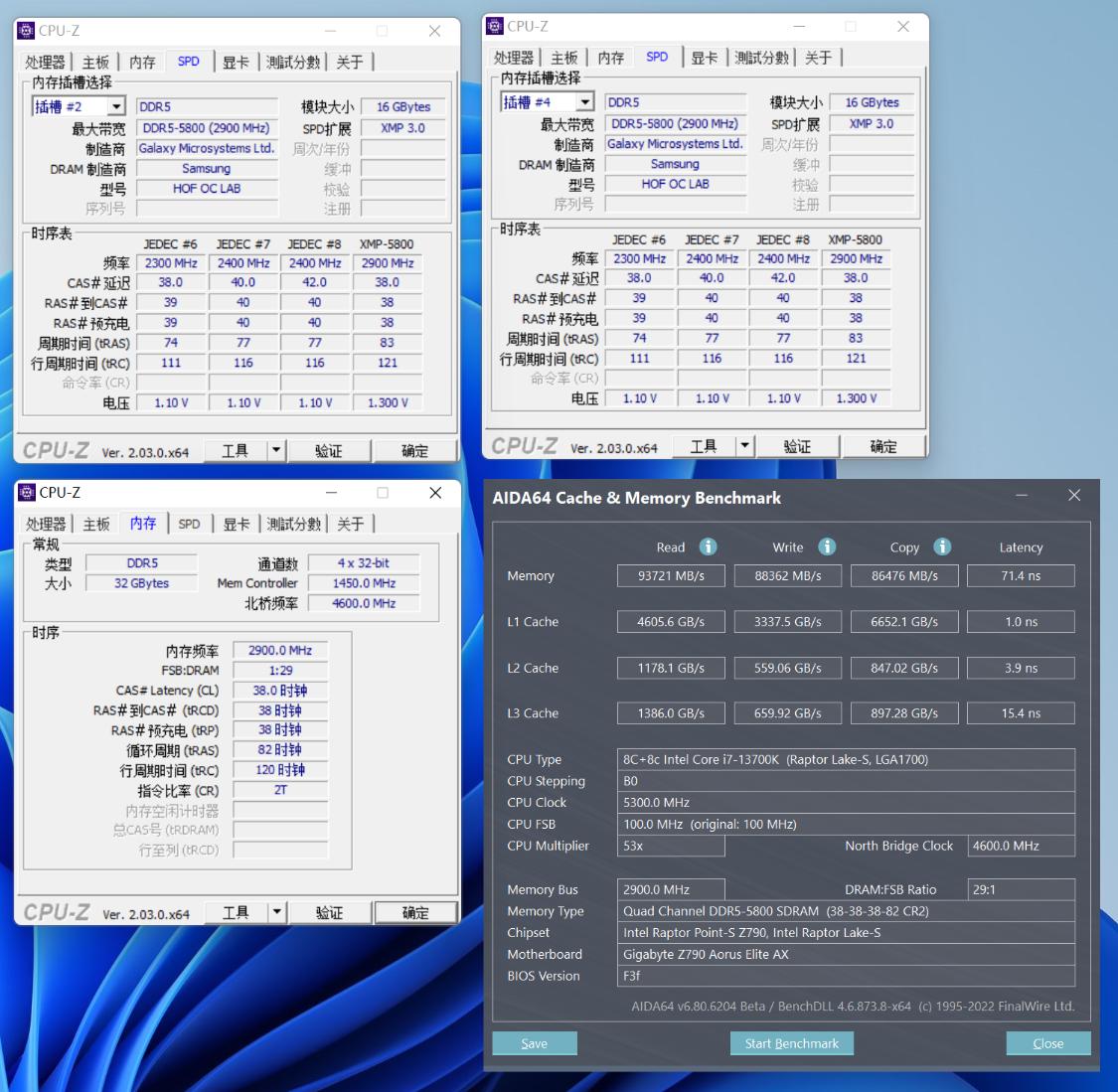The height and width of the screenshot is (1092, 1118).
Task: Switch to the 显卡 tab in top-left CPU-Z
Action: coord(236,61)
